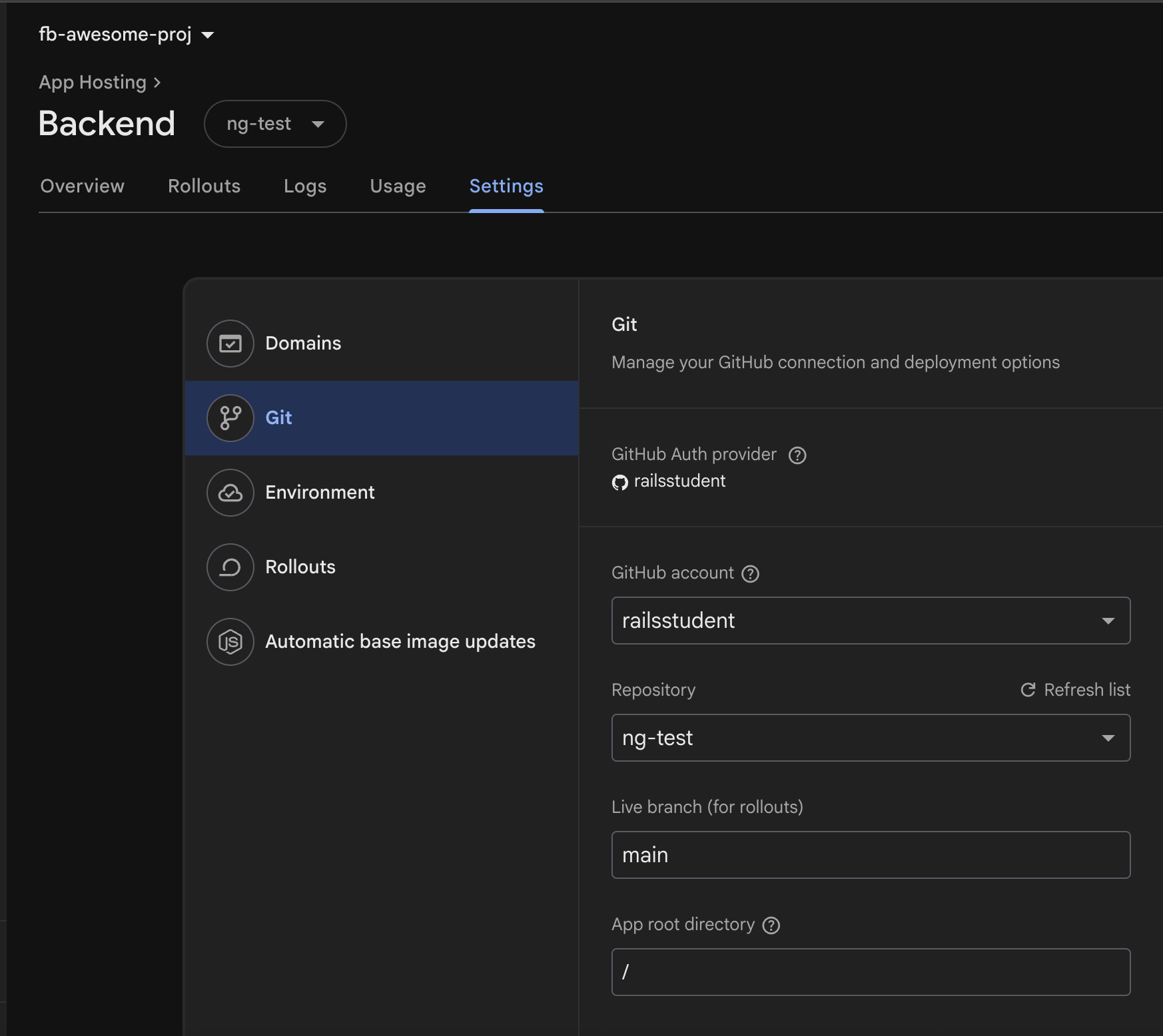Click the Domains icon in settings sidebar
Viewport: 1163px width, 1036px height.
pyautogui.click(x=230, y=344)
